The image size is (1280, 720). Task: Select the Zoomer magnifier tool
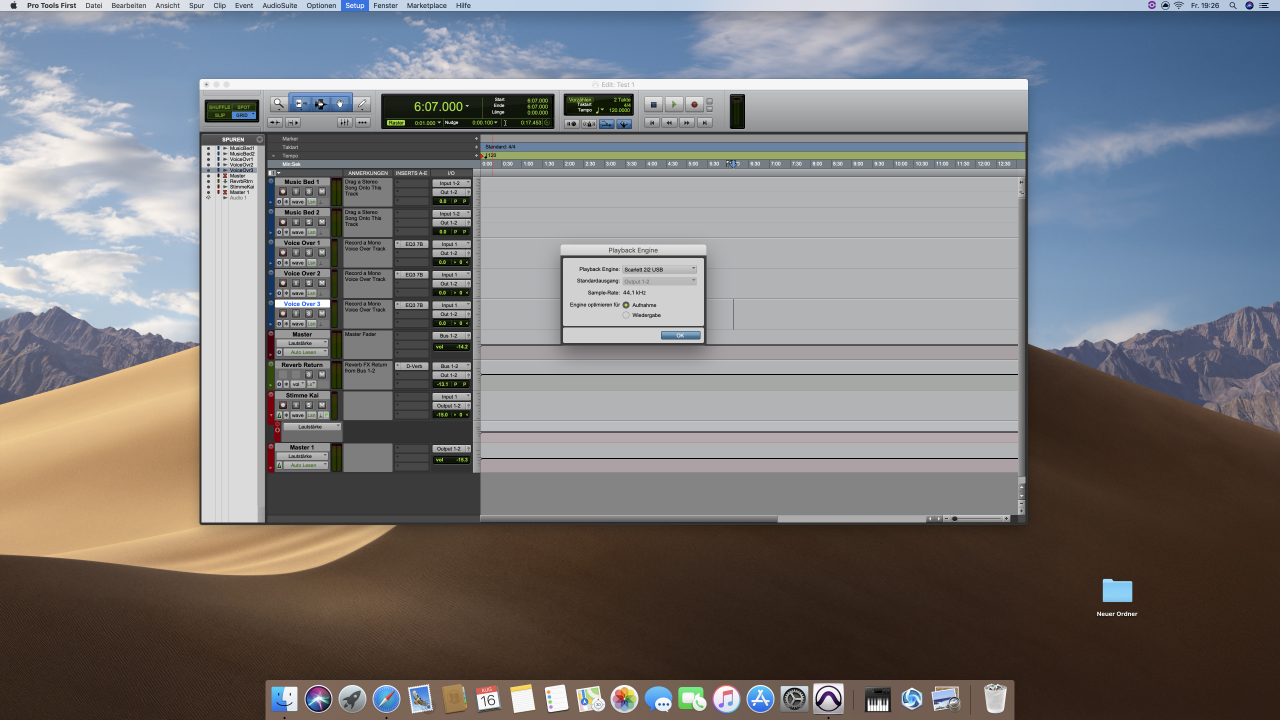279,104
